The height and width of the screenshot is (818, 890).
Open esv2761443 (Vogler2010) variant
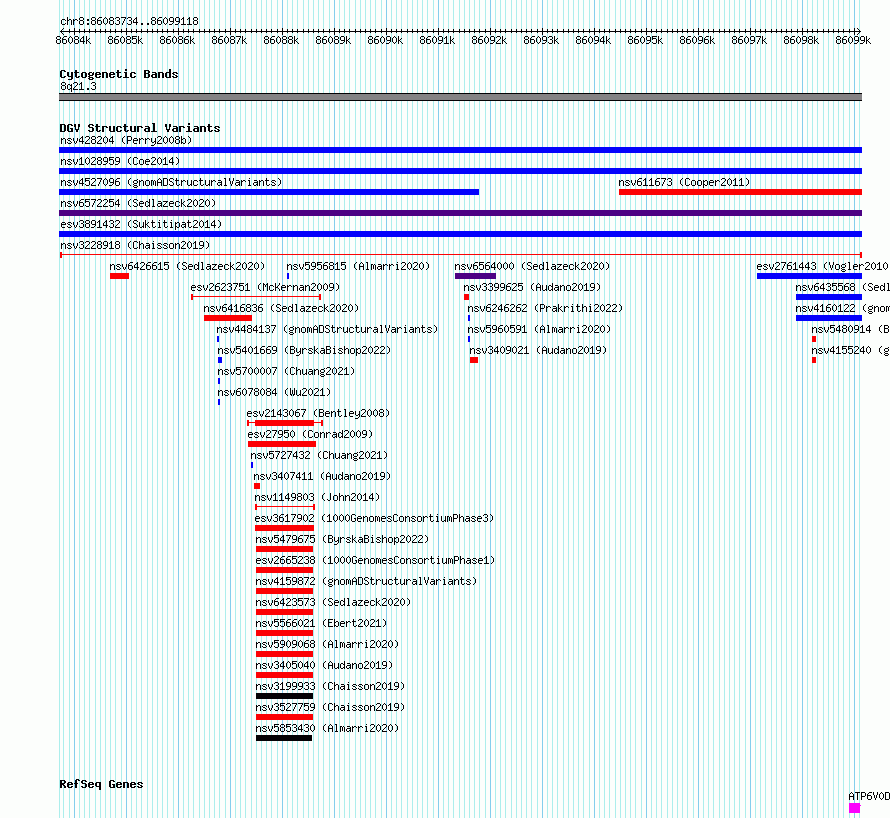pyautogui.click(x=822, y=266)
